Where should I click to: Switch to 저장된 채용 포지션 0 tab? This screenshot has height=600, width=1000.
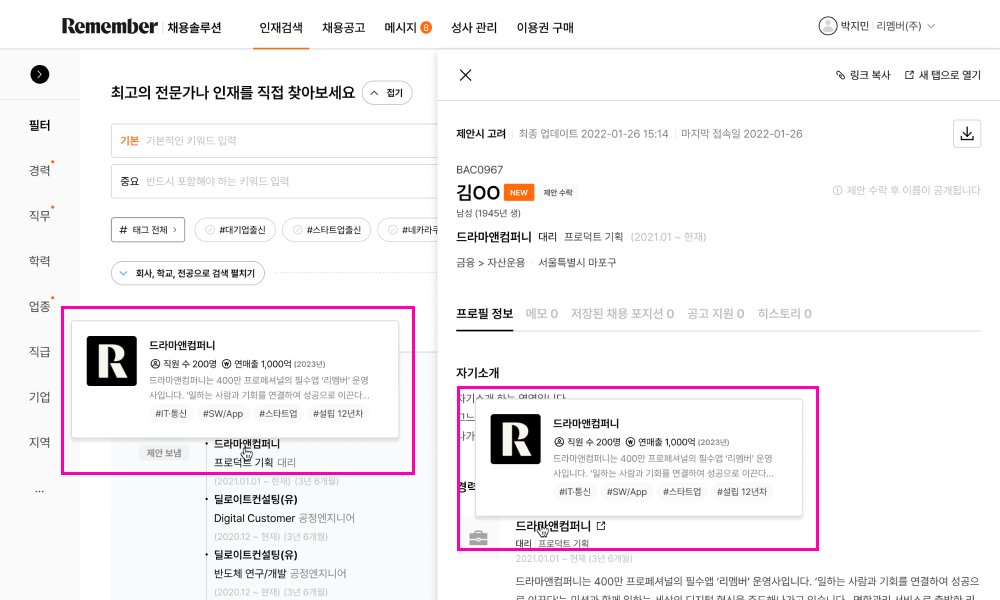(622, 314)
